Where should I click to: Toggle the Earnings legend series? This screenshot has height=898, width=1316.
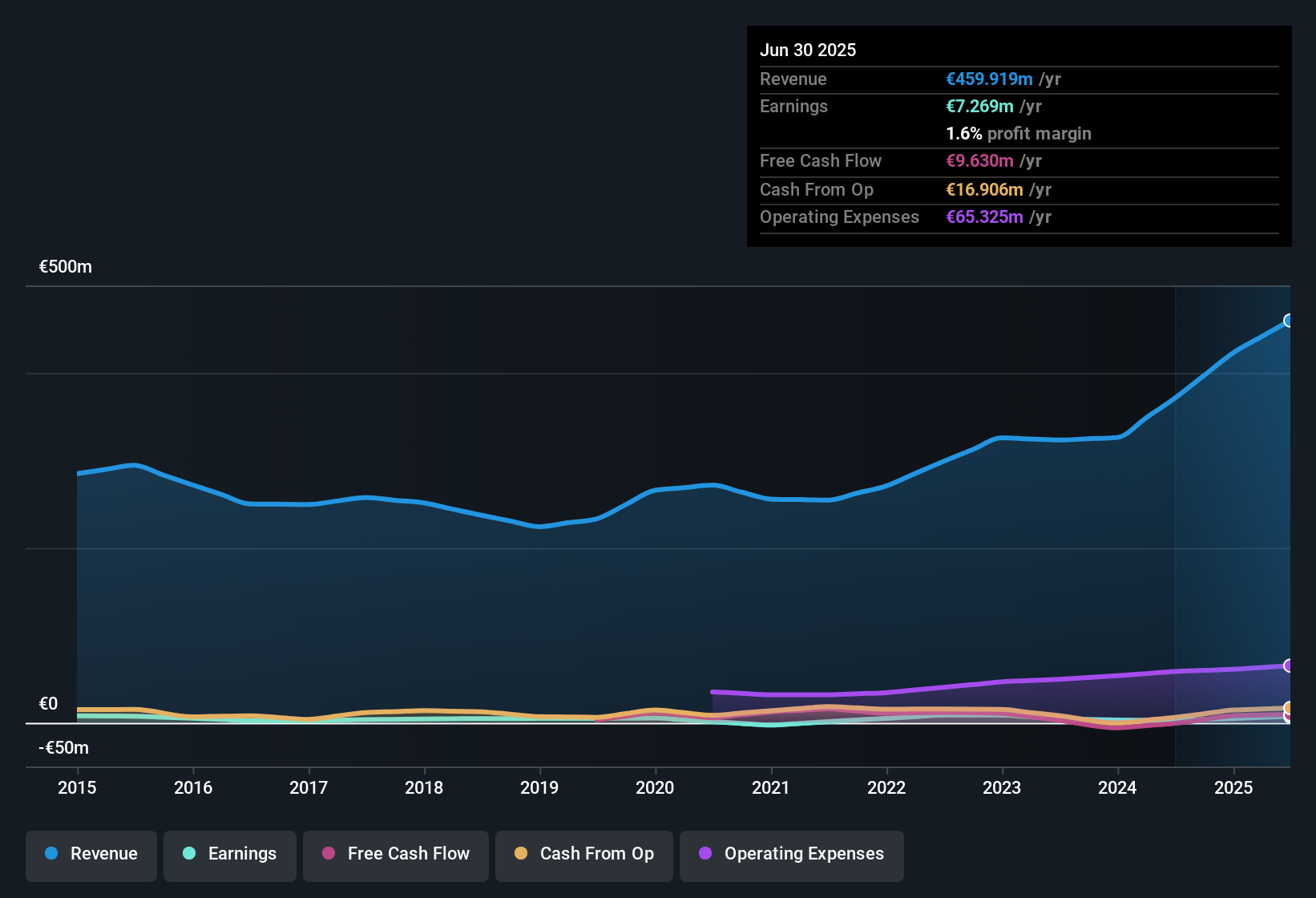tap(230, 856)
